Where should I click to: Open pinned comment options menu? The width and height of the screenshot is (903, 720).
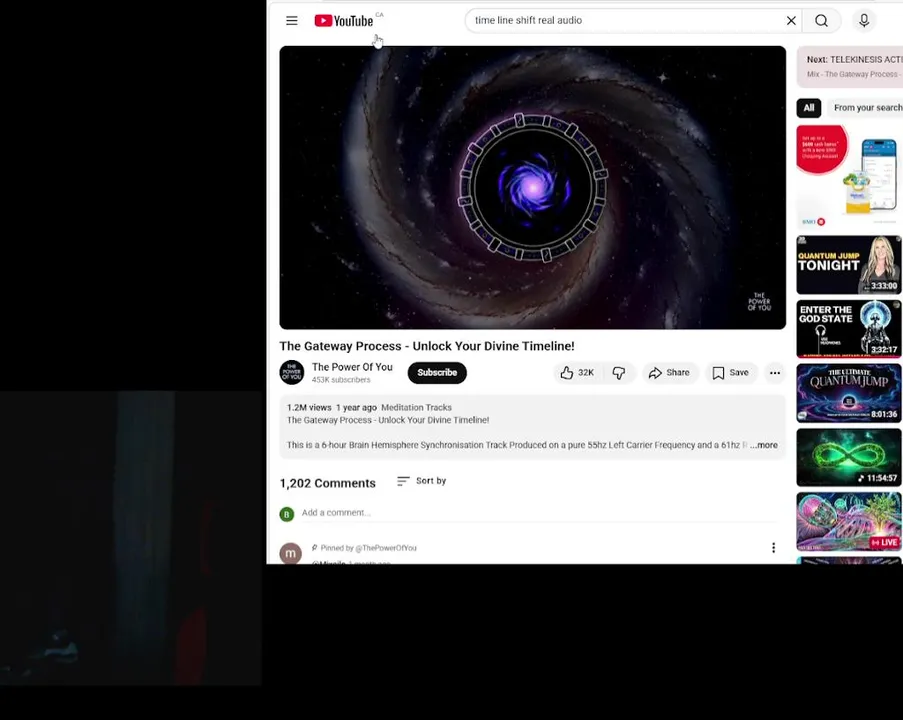(773, 548)
